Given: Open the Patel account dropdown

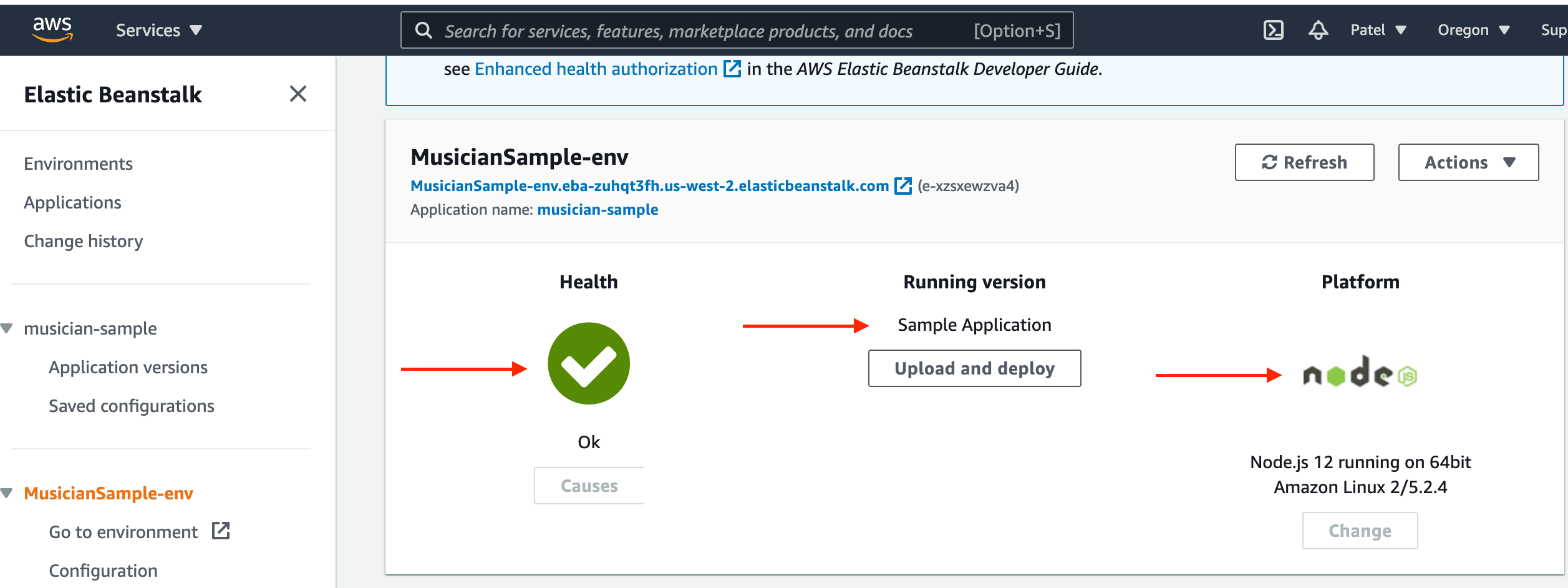Looking at the screenshot, I should 1378,30.
